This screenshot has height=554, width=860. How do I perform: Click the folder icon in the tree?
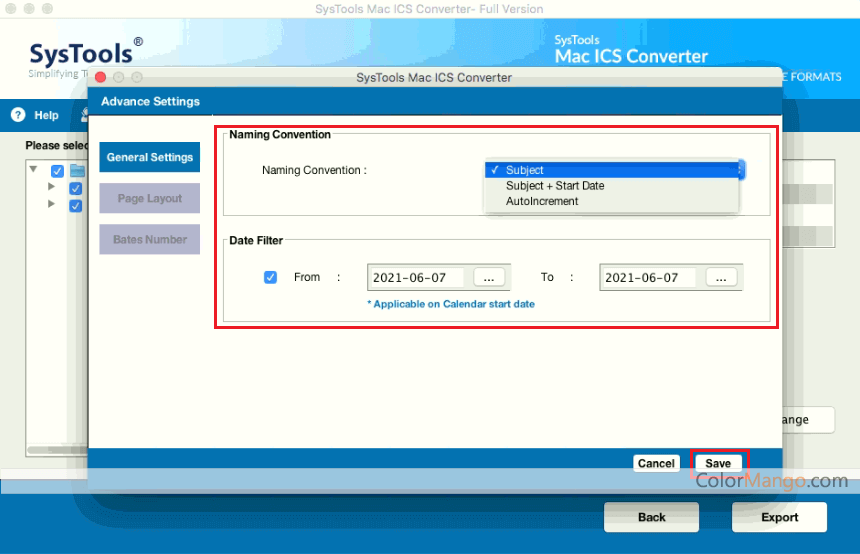(77, 170)
